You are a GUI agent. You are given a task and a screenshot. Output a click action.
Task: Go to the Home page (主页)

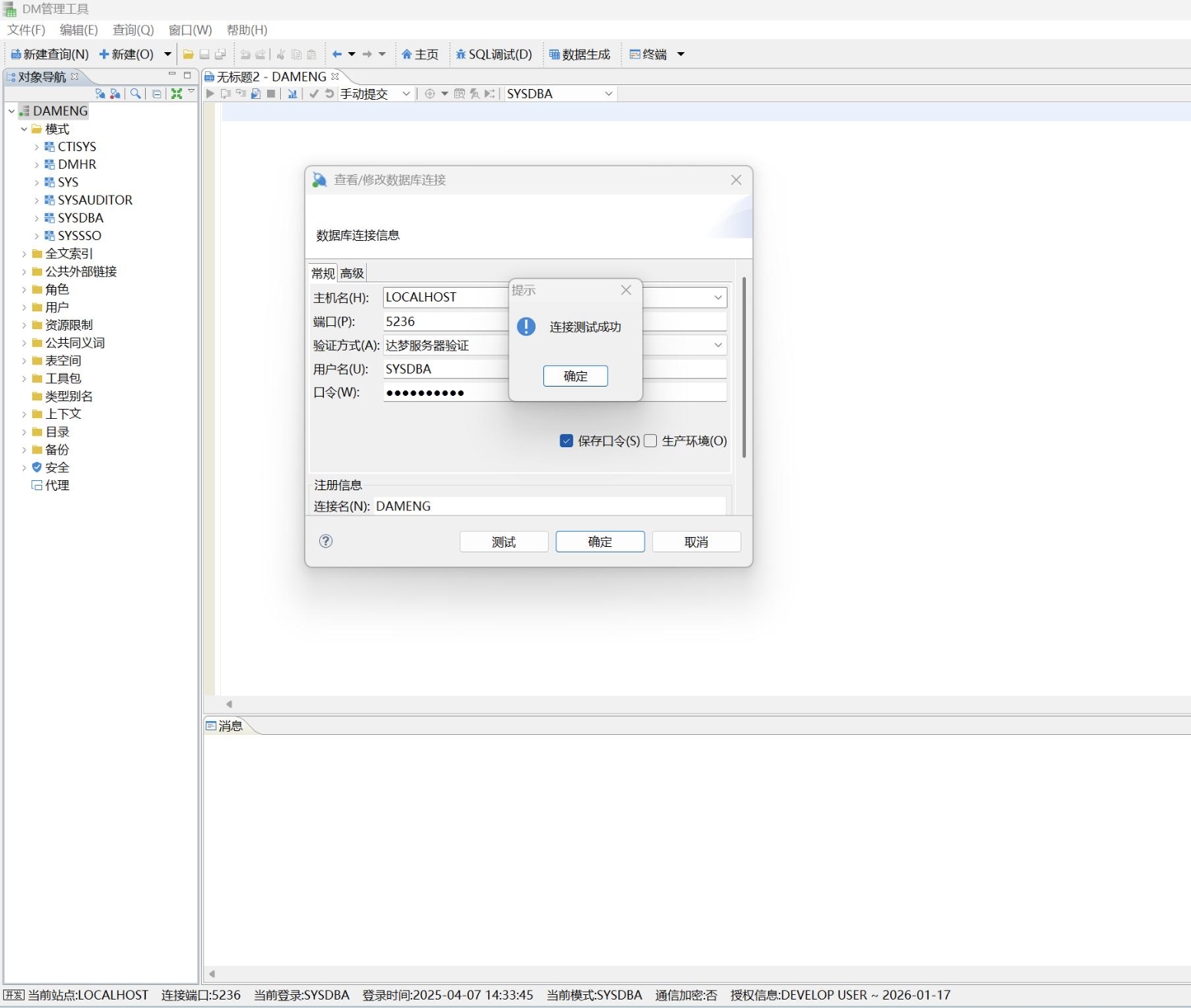coord(420,54)
